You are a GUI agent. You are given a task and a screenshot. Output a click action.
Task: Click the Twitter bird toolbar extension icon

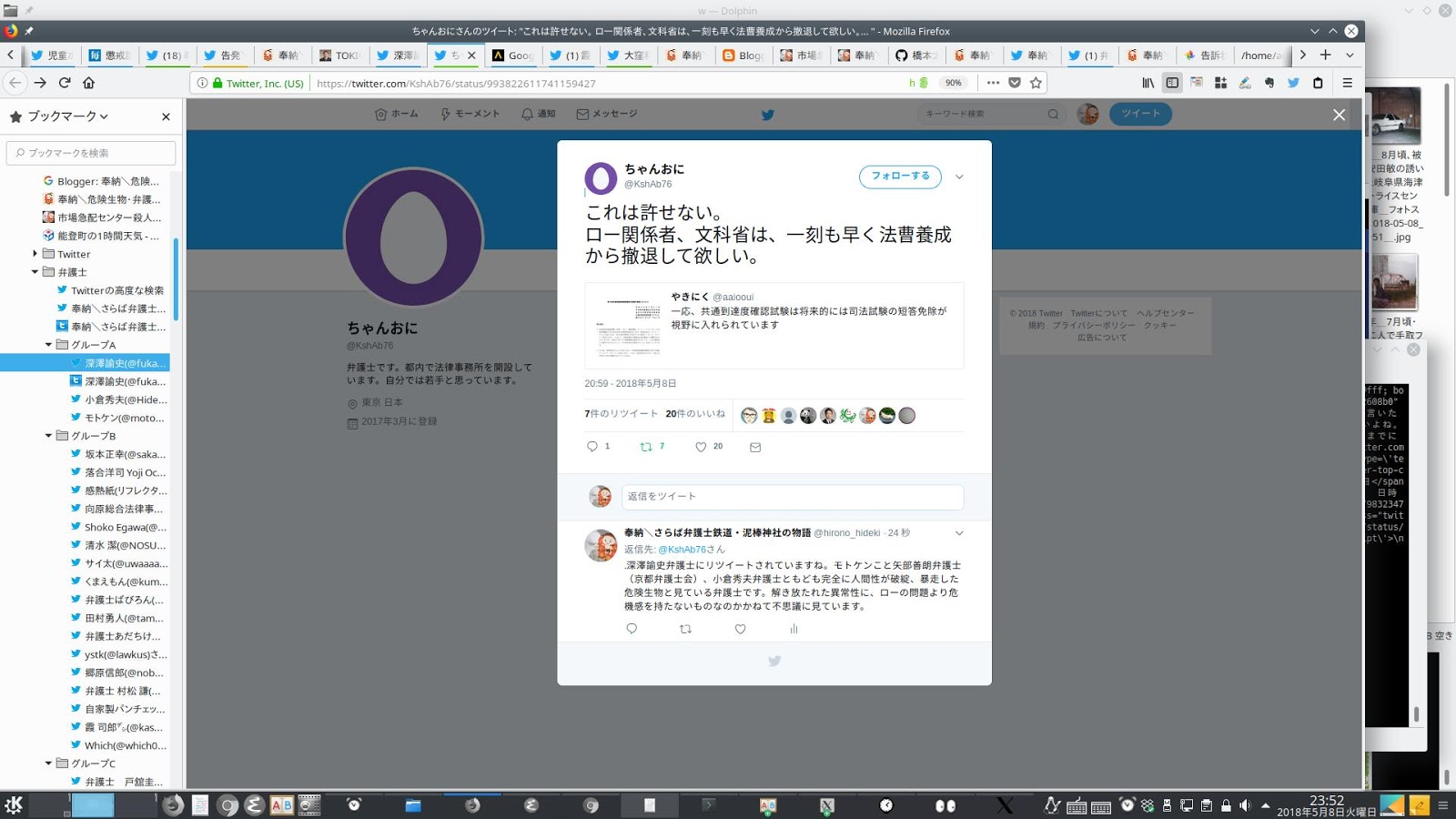point(1293,83)
